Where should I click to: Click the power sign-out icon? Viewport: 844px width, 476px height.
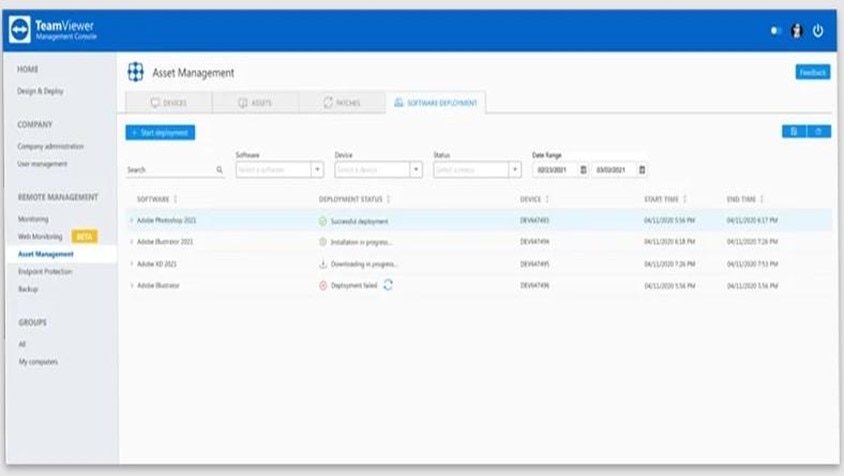point(818,31)
